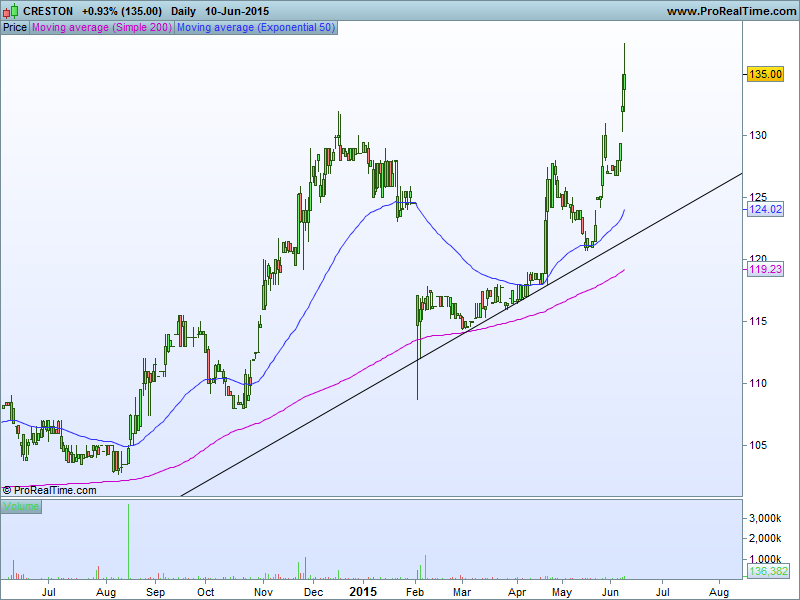Click the CRESTON instrument name

[48, 11]
